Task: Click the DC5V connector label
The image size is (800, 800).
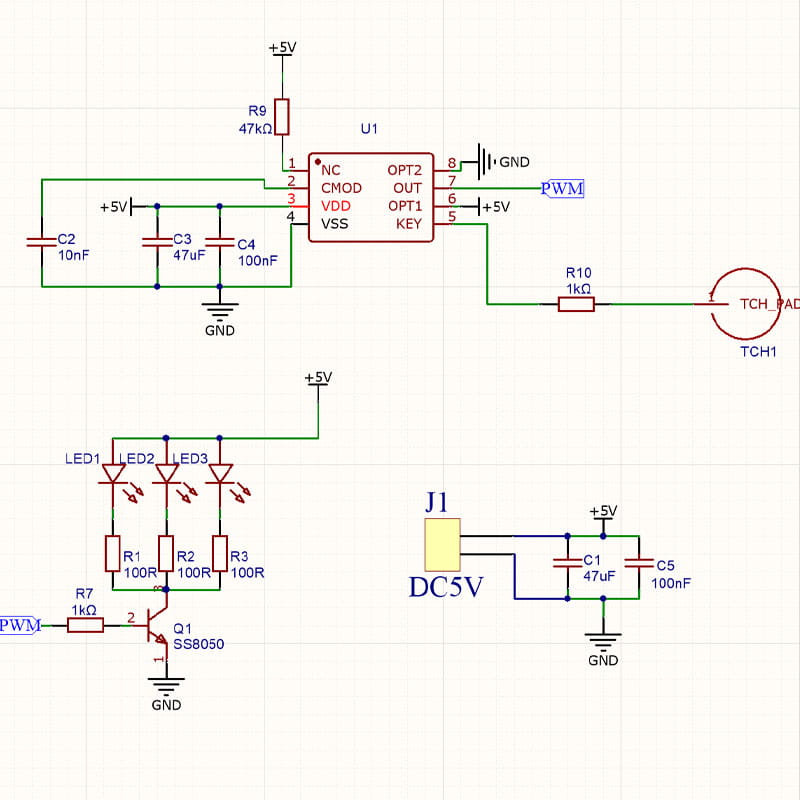Action: click(445, 587)
